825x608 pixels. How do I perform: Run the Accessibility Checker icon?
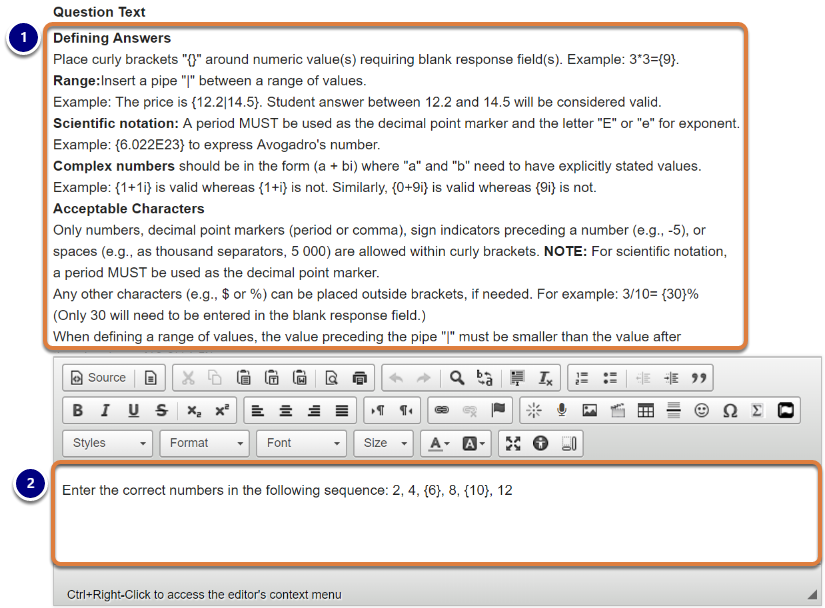pos(540,443)
